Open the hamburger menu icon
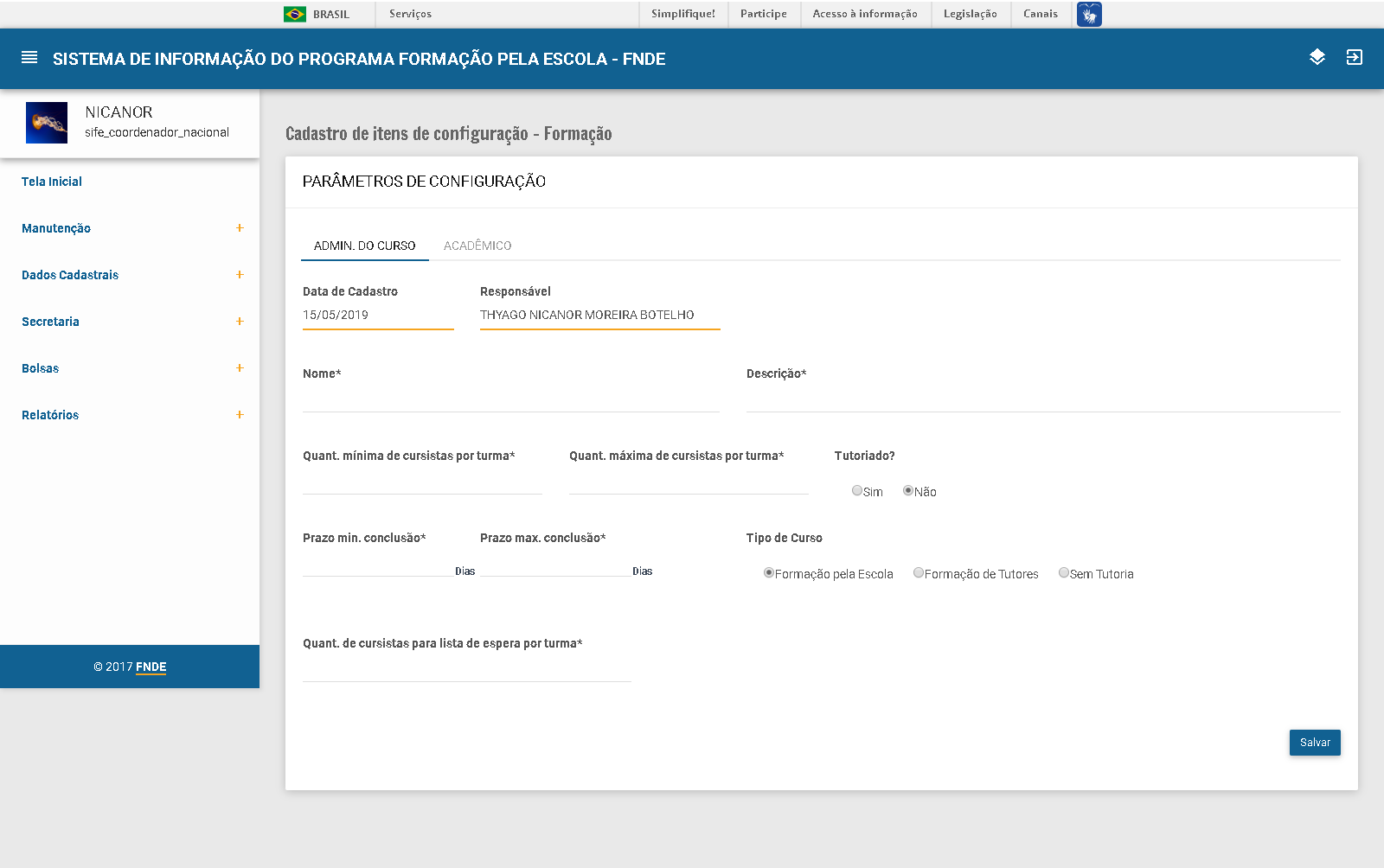Image resolution: width=1384 pixels, height=868 pixels. 29,58
